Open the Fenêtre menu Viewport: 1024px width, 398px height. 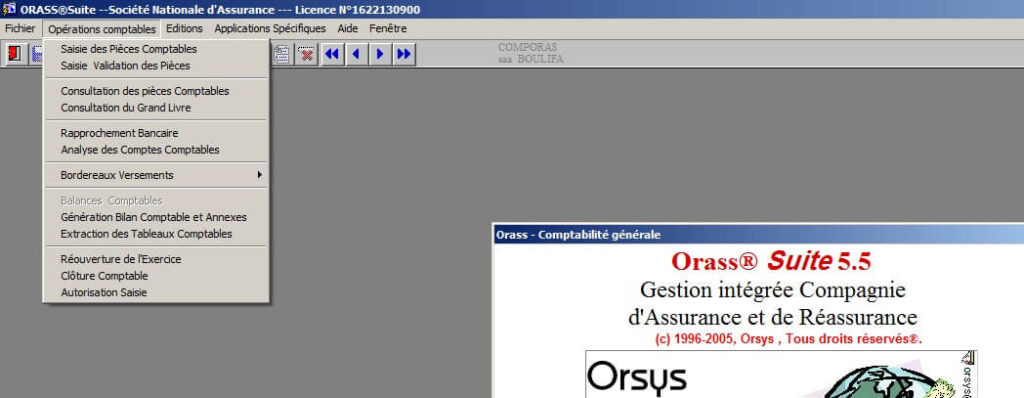[x=387, y=29]
